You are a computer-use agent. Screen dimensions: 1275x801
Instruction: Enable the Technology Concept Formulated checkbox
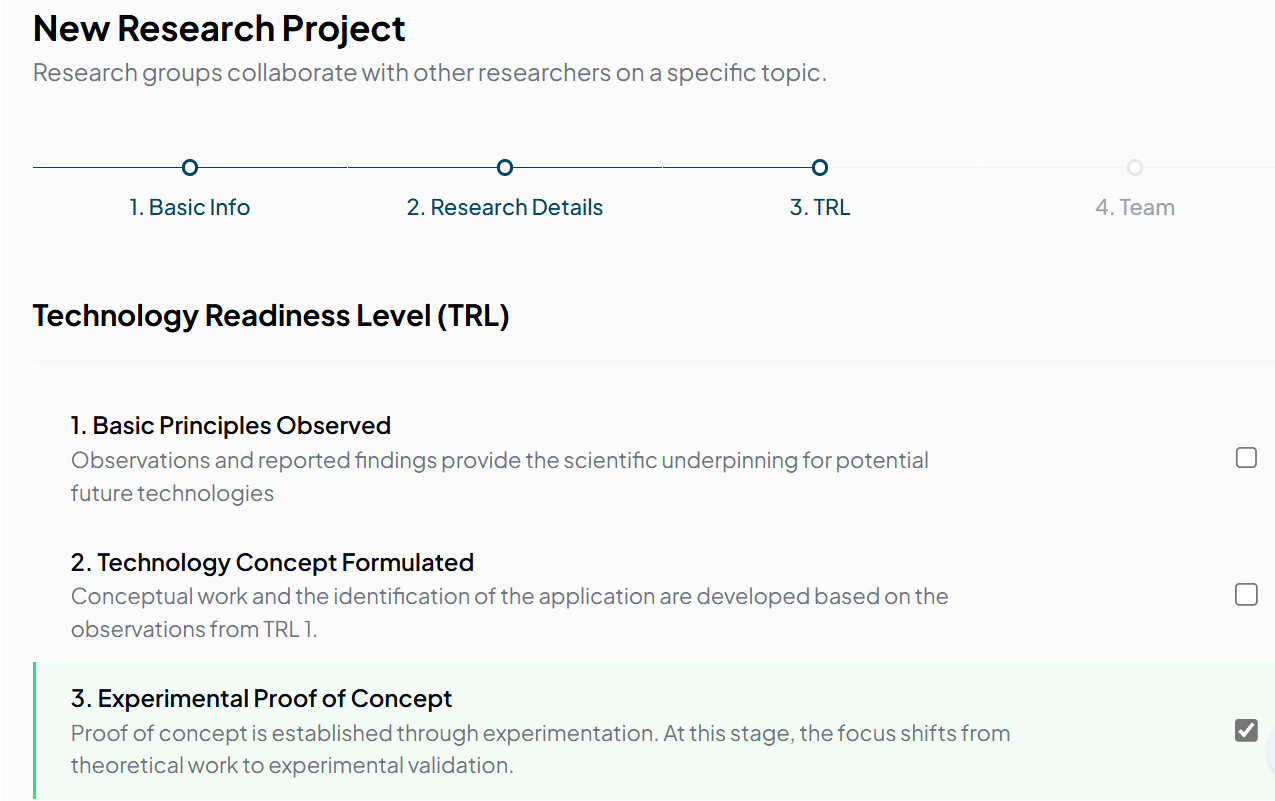(1246, 595)
